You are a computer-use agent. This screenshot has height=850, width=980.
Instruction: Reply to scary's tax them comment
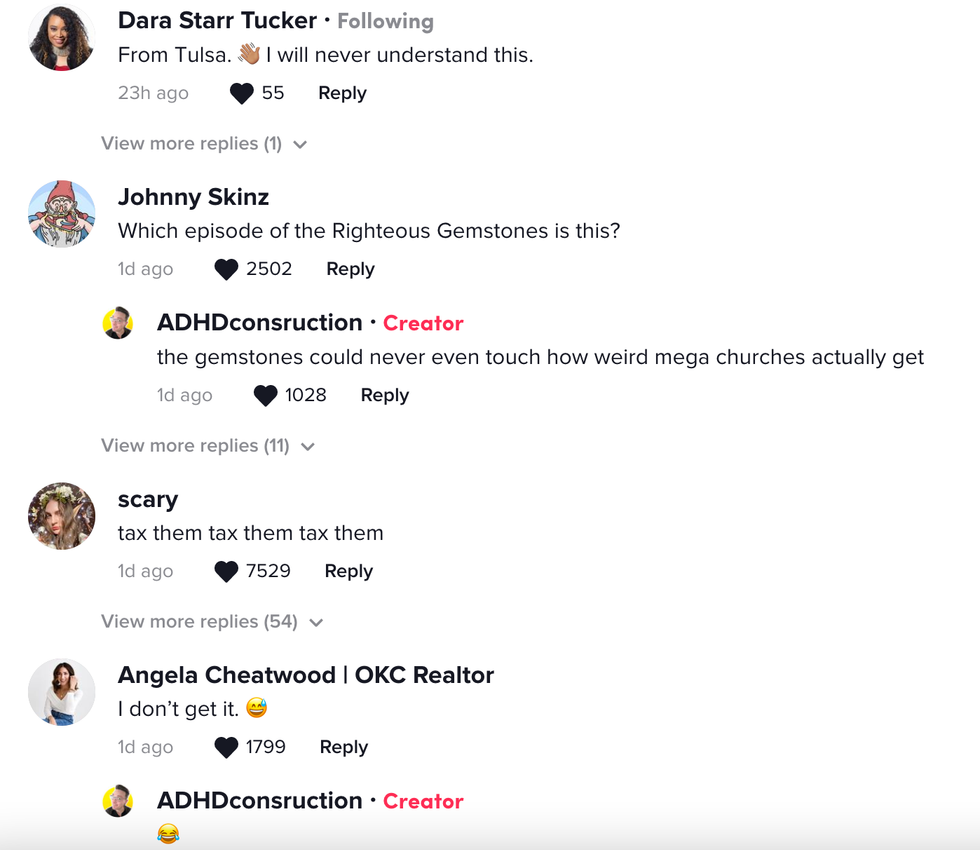[348, 570]
